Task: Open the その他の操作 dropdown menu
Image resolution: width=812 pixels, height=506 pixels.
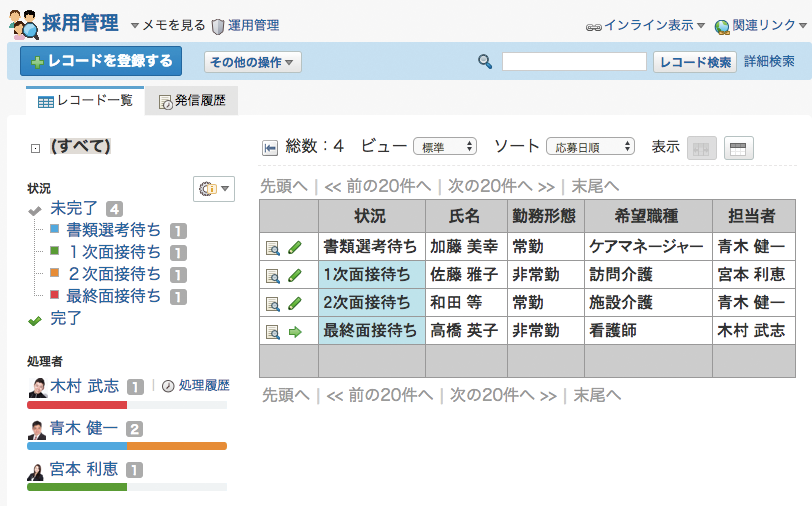Action: click(253, 62)
